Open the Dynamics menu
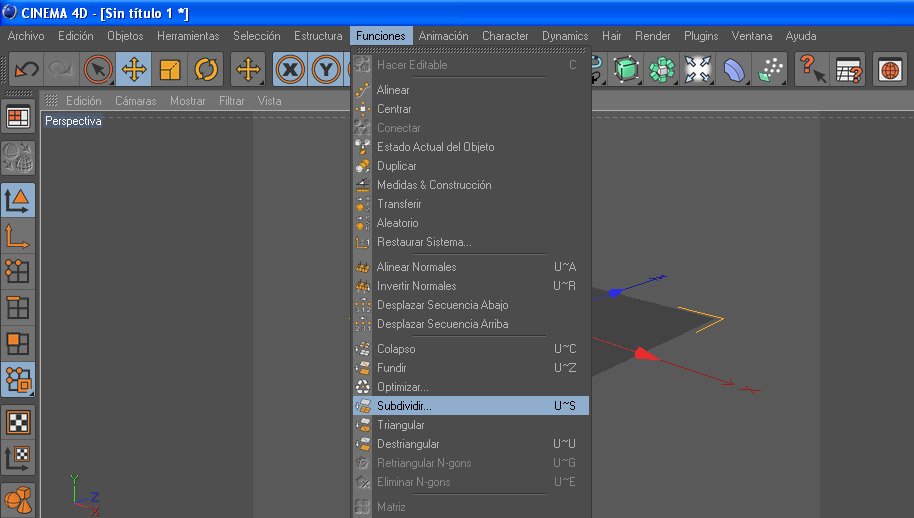This screenshot has height=518, width=914. click(x=565, y=36)
